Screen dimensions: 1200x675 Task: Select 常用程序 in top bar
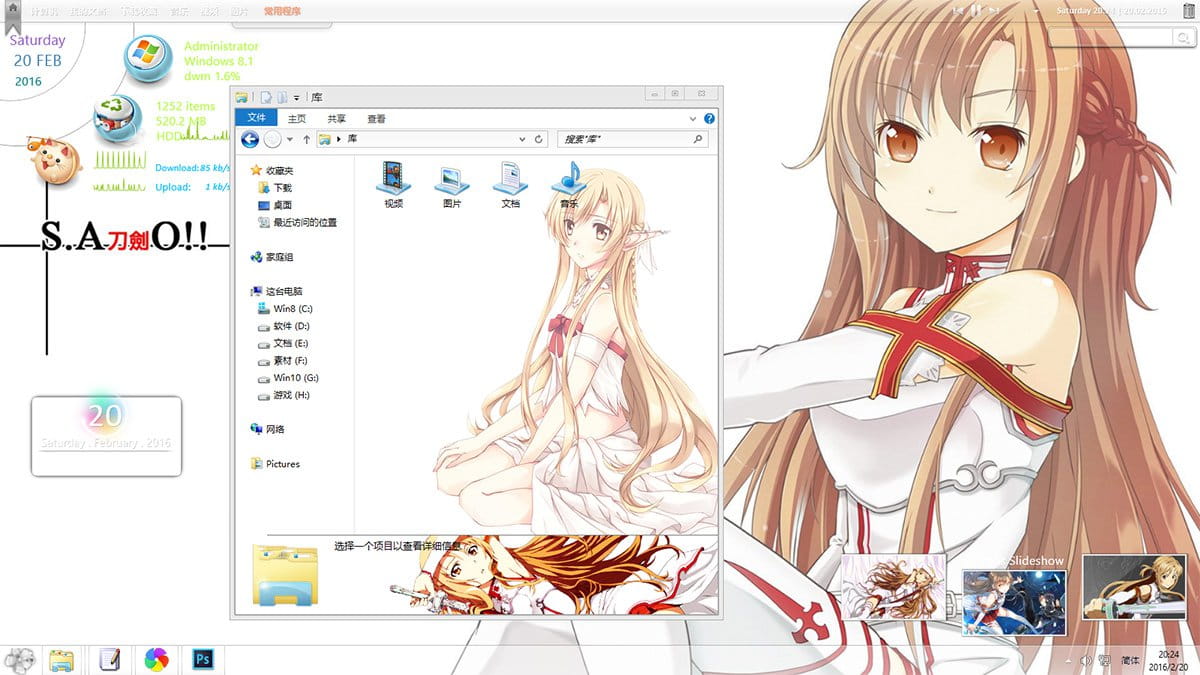(x=282, y=11)
